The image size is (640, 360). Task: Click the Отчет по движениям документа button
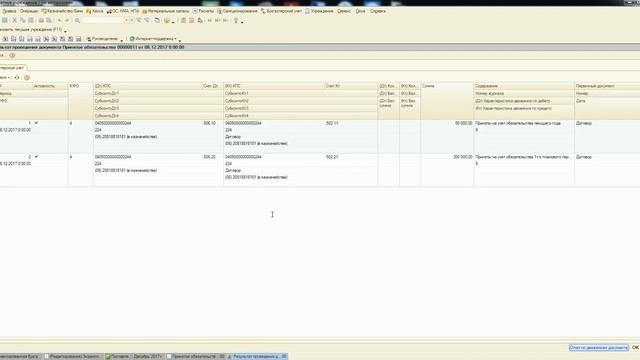(x=598, y=348)
